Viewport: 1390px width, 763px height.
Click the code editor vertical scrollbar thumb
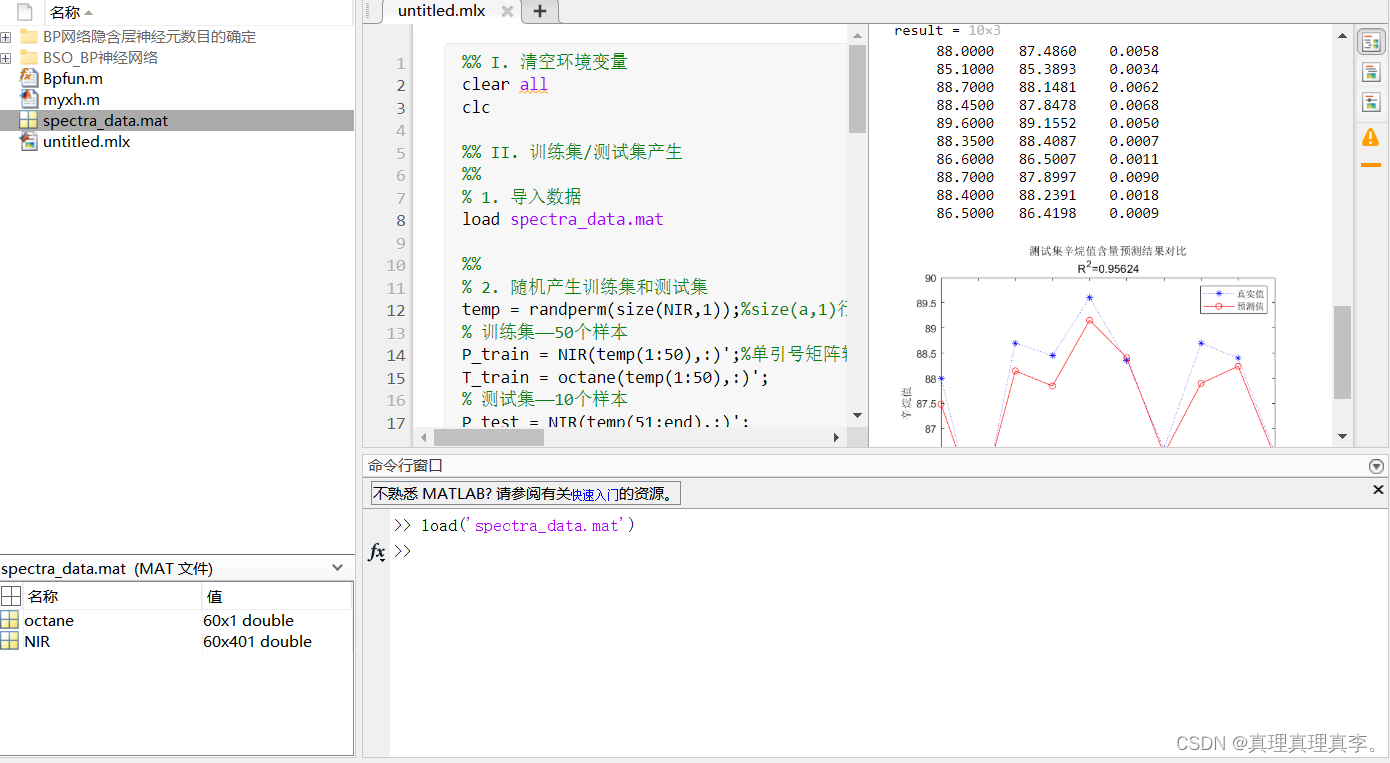point(857,88)
